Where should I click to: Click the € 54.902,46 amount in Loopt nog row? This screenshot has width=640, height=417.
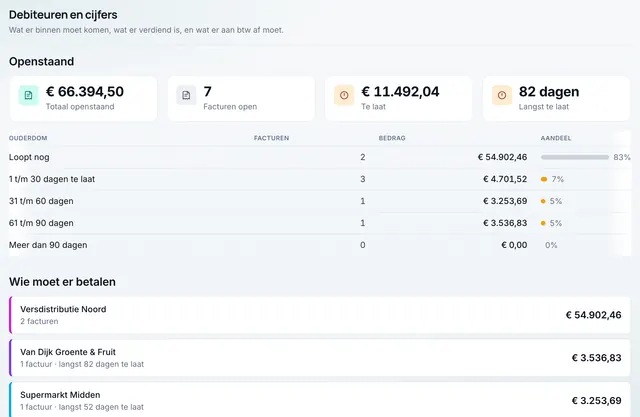(x=502, y=157)
